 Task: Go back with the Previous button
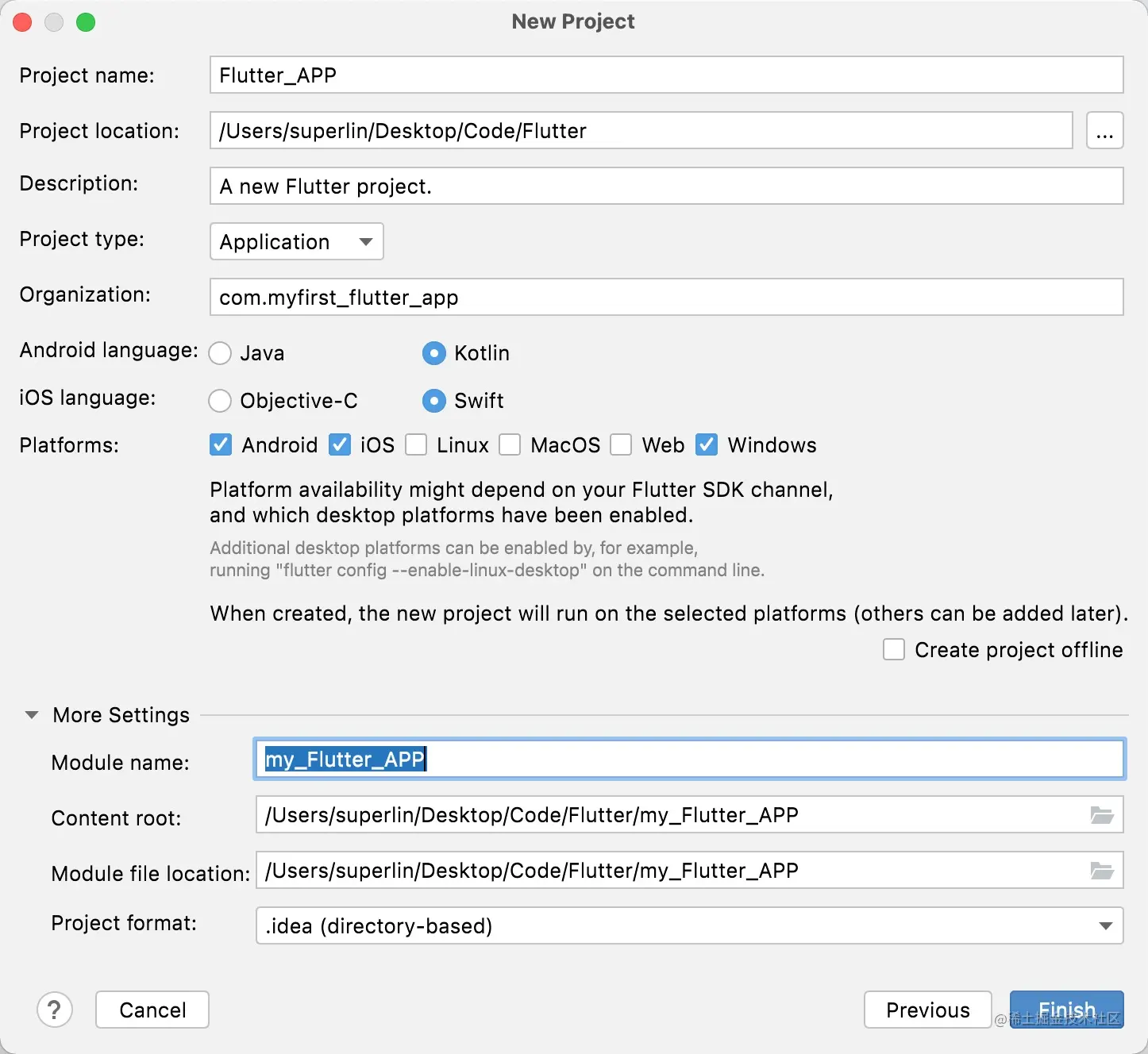pos(927,1010)
